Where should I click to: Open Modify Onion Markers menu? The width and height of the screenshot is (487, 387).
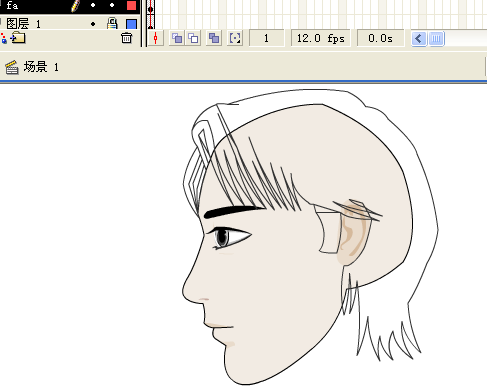tap(235, 38)
